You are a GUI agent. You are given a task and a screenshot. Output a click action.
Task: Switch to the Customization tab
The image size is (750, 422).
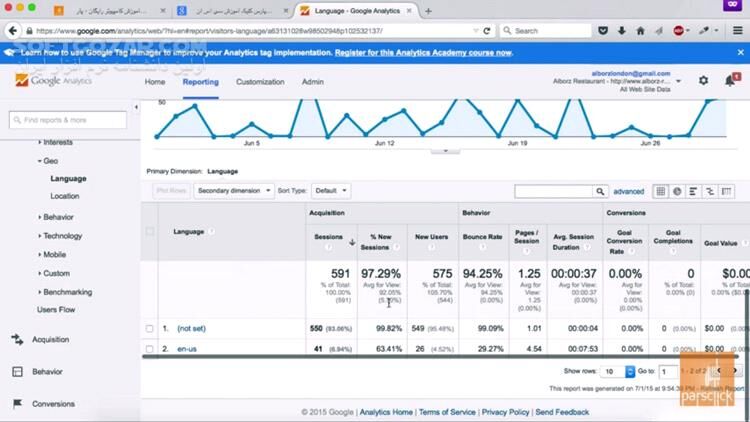click(x=260, y=82)
